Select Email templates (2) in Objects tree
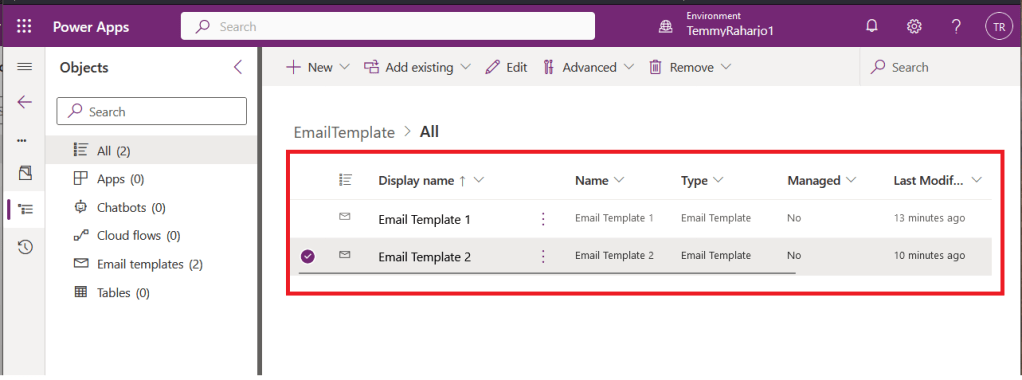Screen dimensions: 1022x380 [x=151, y=264]
